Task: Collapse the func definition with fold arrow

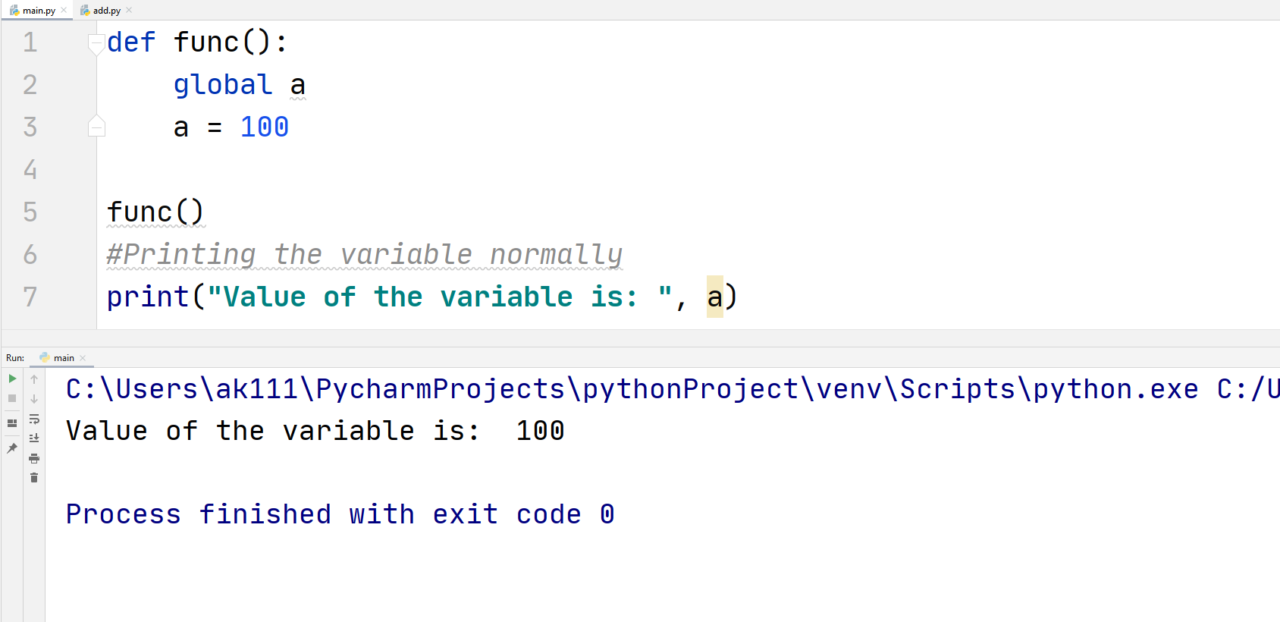Action: point(95,41)
